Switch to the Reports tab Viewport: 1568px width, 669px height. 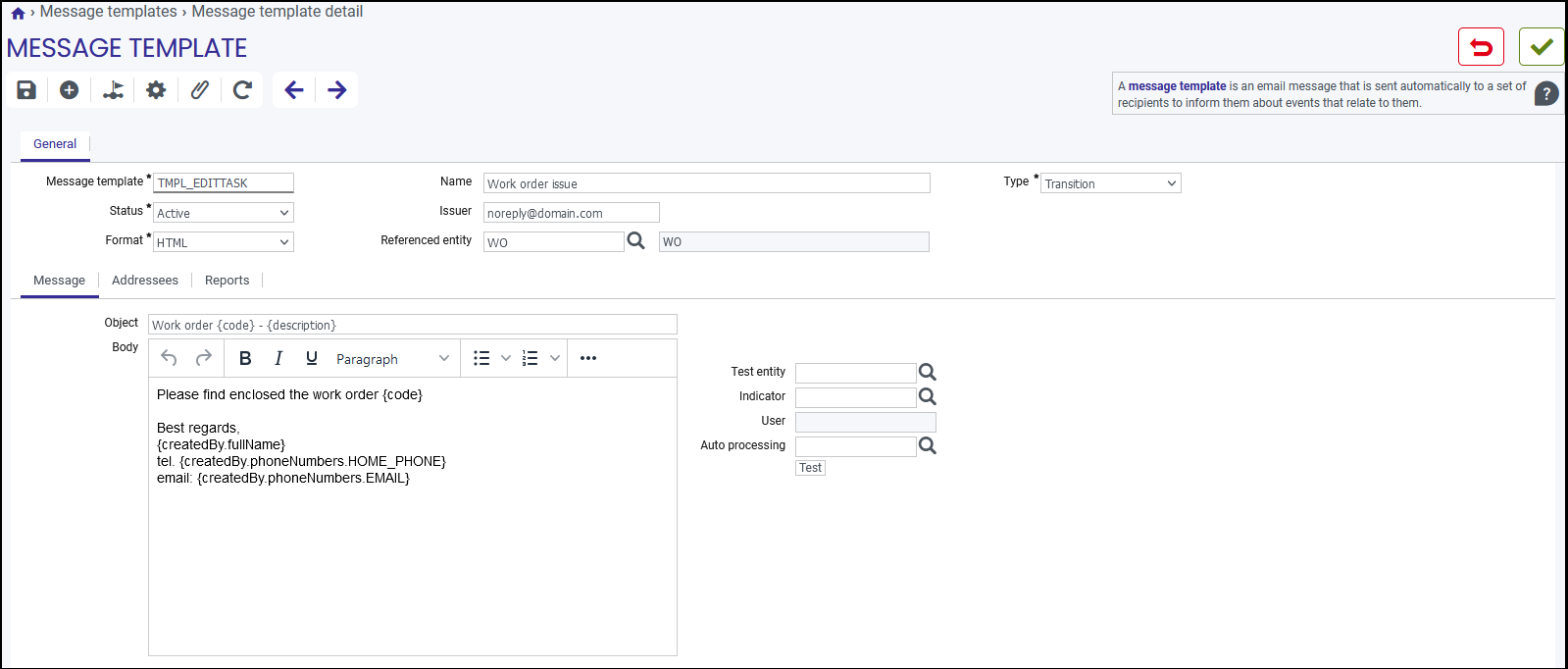pos(227,281)
